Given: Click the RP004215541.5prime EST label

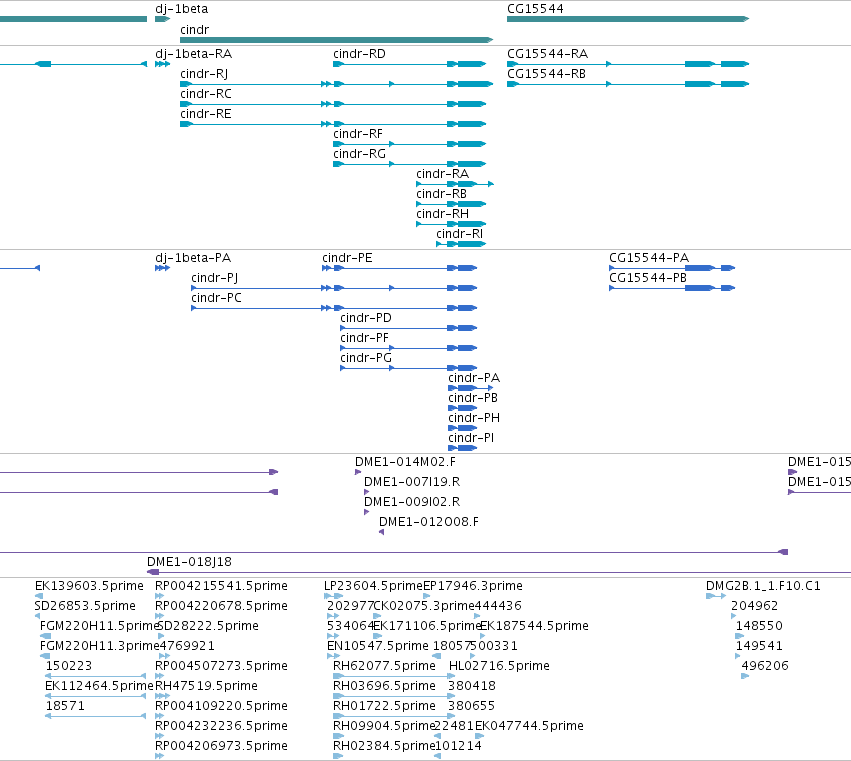Looking at the screenshot, I should coord(221,586).
